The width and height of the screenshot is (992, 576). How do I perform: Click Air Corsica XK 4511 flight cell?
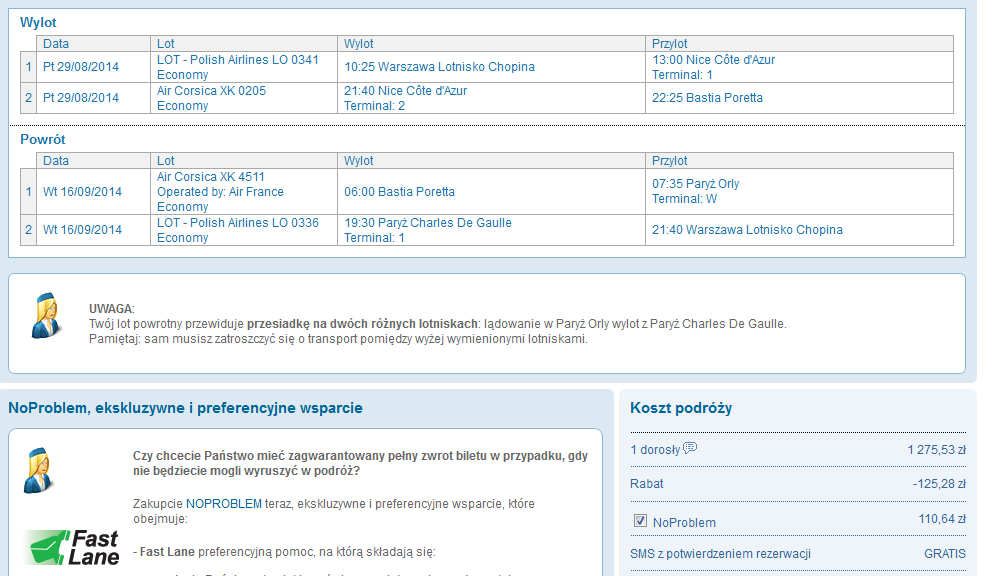pos(244,192)
